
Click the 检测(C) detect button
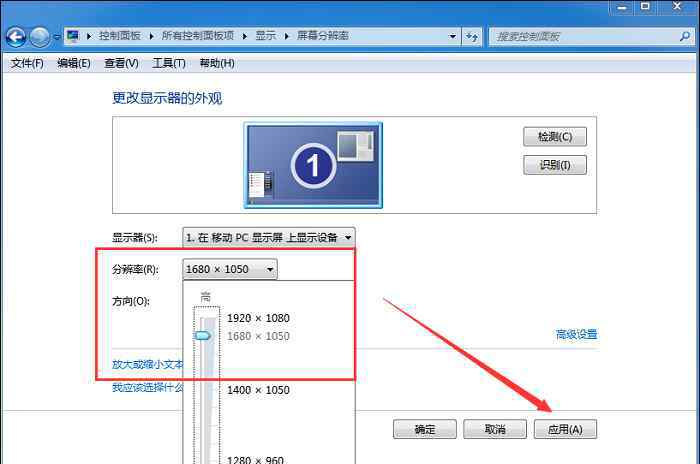pyautogui.click(x=554, y=137)
